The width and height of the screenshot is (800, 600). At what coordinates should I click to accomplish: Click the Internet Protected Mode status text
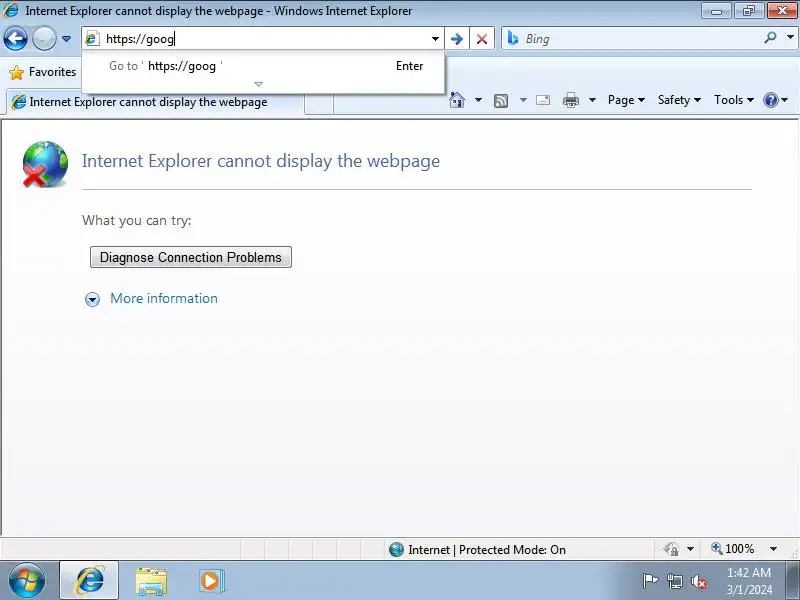(x=487, y=550)
